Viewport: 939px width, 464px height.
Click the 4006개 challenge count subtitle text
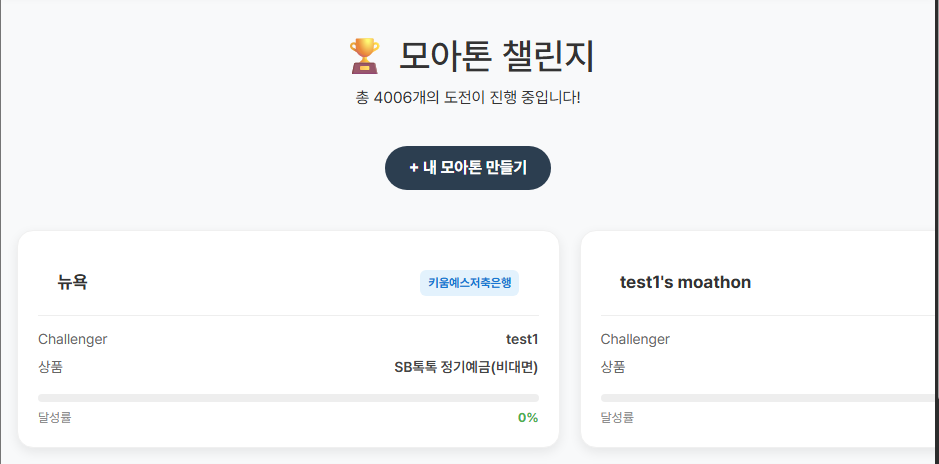468,98
